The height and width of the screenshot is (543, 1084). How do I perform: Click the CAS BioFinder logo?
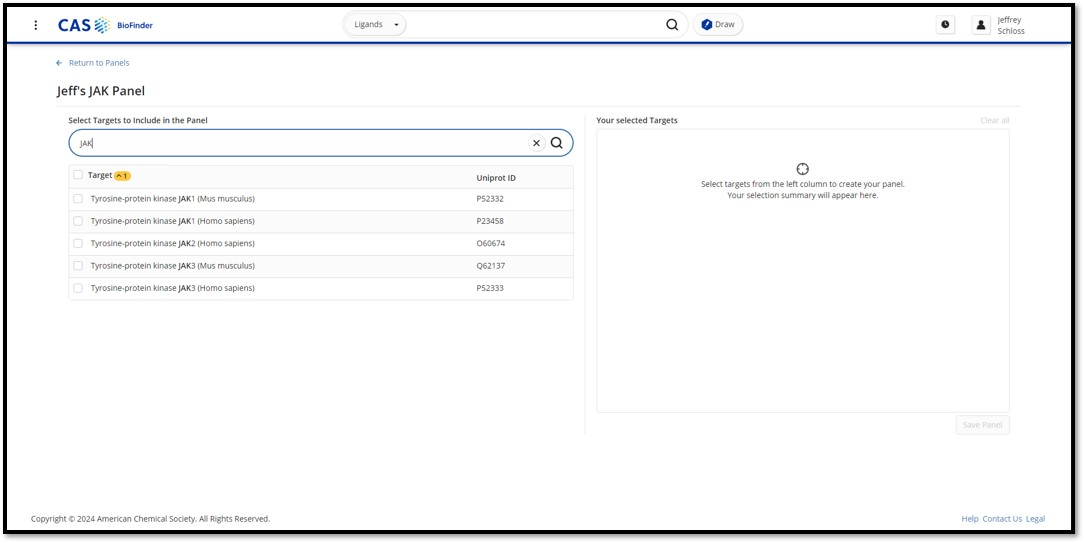pyautogui.click(x=106, y=25)
